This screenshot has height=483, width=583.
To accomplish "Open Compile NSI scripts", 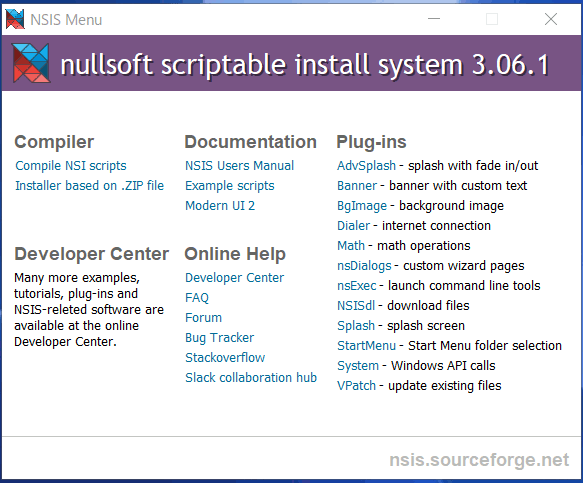I will 71,165.
